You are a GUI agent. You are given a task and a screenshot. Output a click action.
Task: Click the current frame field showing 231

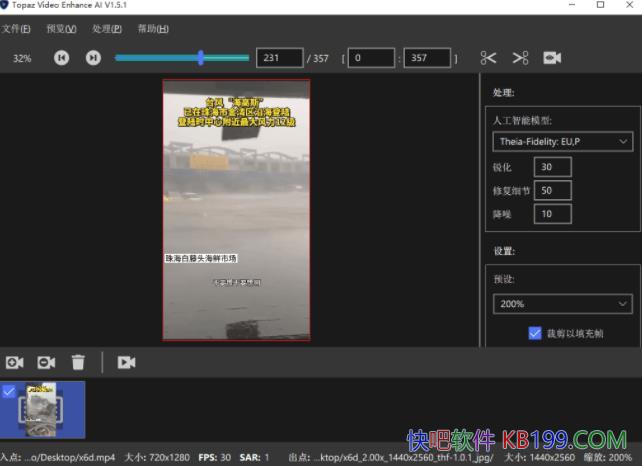click(x=280, y=58)
